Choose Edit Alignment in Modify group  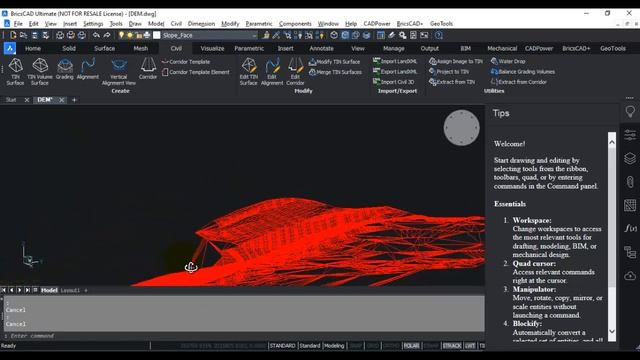[x=272, y=72]
